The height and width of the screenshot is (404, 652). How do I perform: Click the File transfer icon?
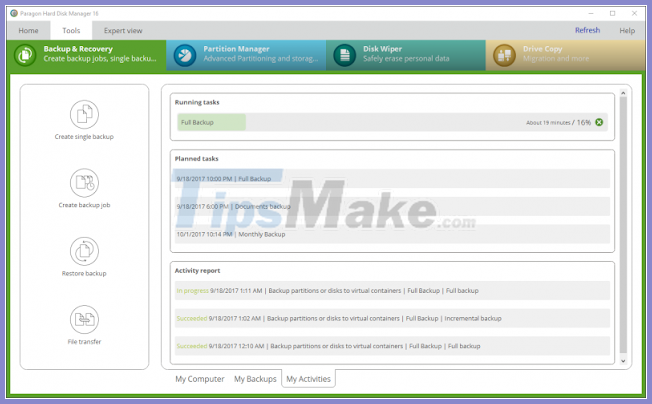click(84, 319)
